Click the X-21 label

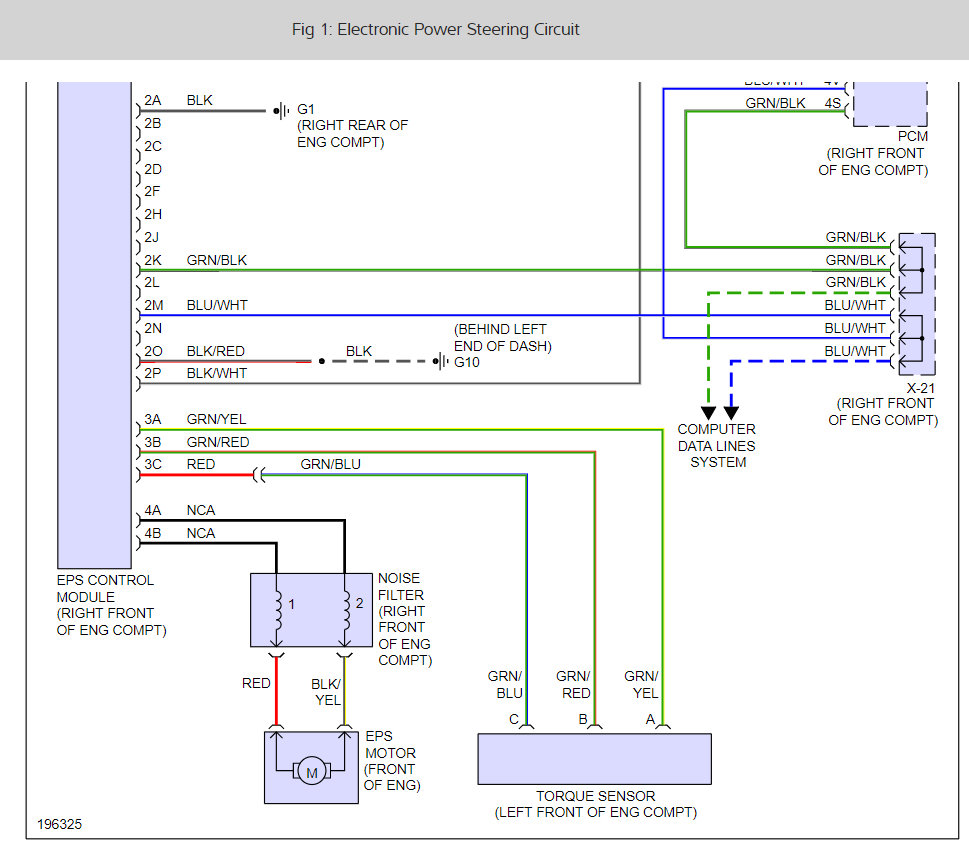point(921,388)
